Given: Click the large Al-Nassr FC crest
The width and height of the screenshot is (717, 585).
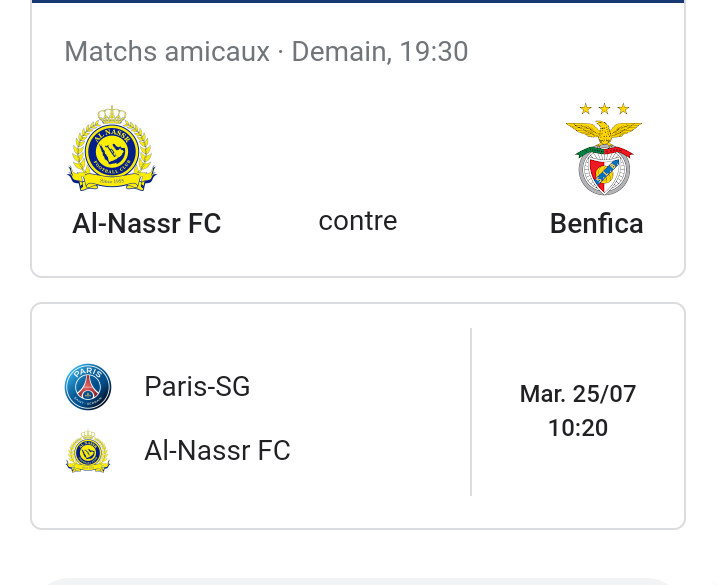Looking at the screenshot, I should pyautogui.click(x=112, y=152).
